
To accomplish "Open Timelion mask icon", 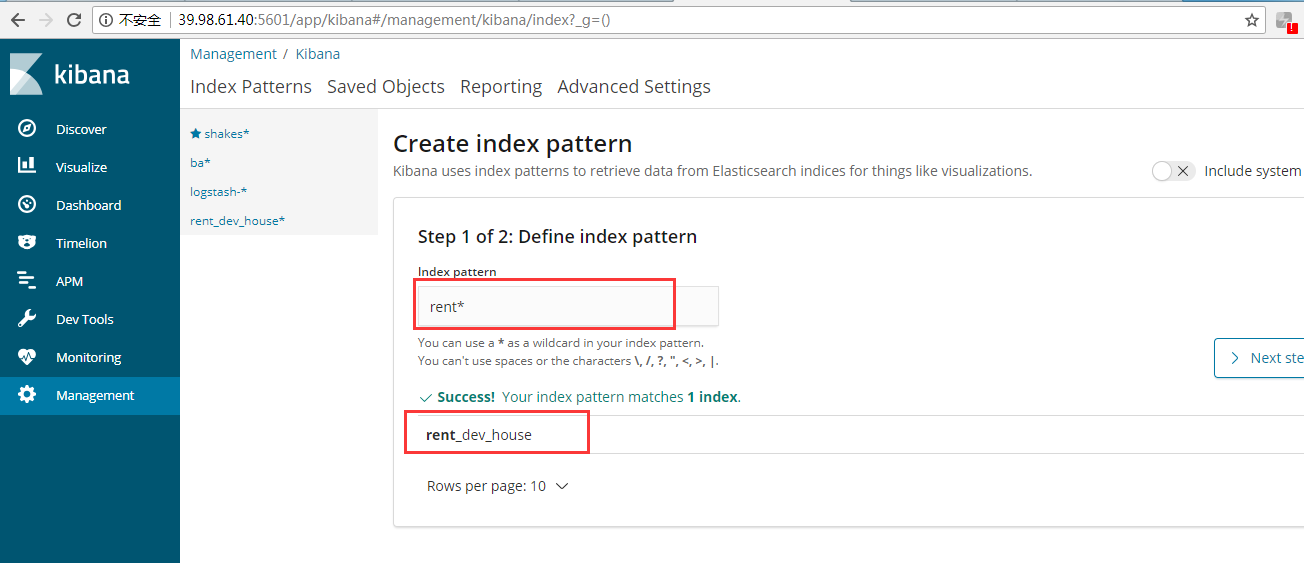I will click(x=27, y=243).
